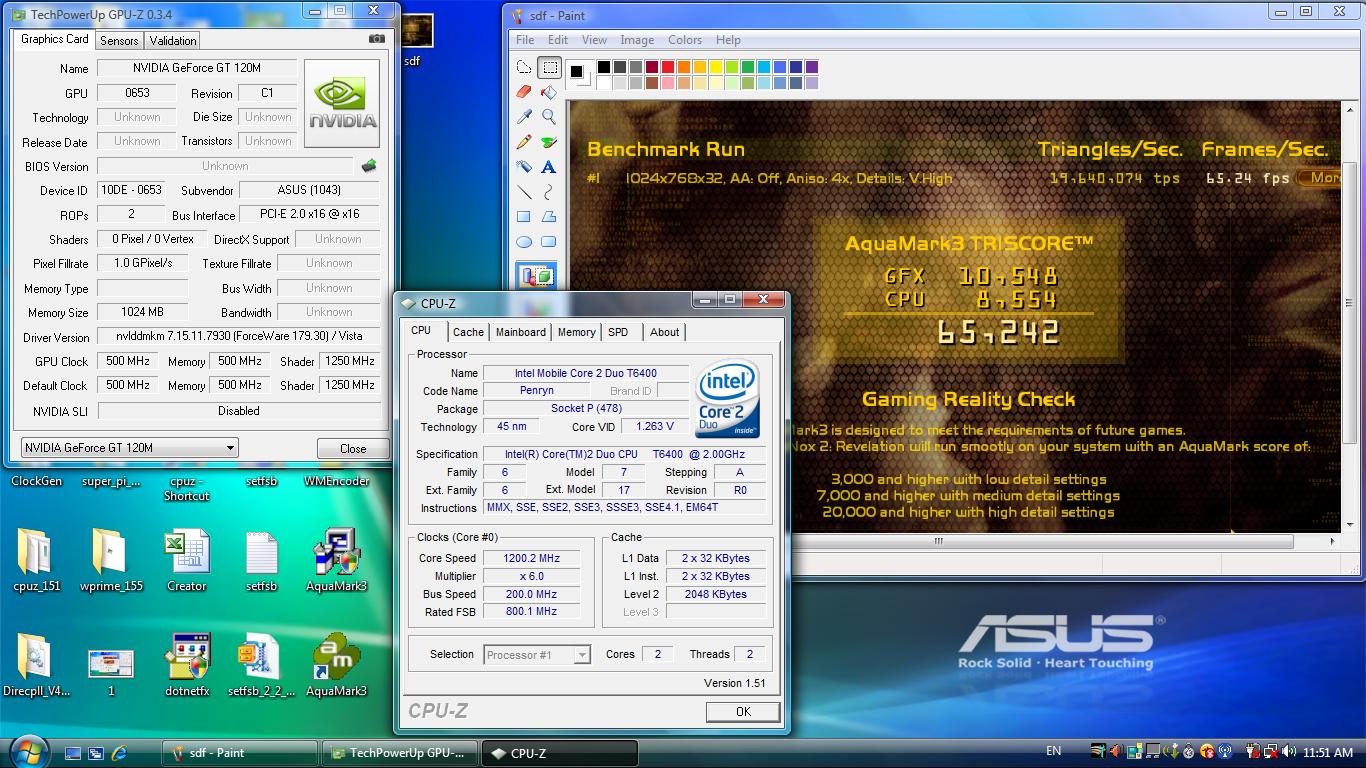Open the View menu in Paint

594,40
